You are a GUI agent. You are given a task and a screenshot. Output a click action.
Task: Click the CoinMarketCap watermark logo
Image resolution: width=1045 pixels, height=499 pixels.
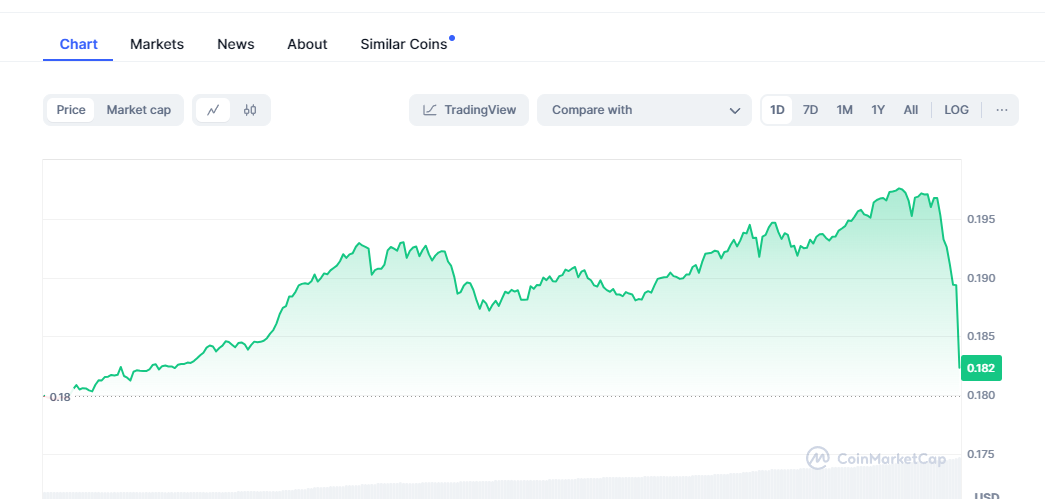(818, 458)
